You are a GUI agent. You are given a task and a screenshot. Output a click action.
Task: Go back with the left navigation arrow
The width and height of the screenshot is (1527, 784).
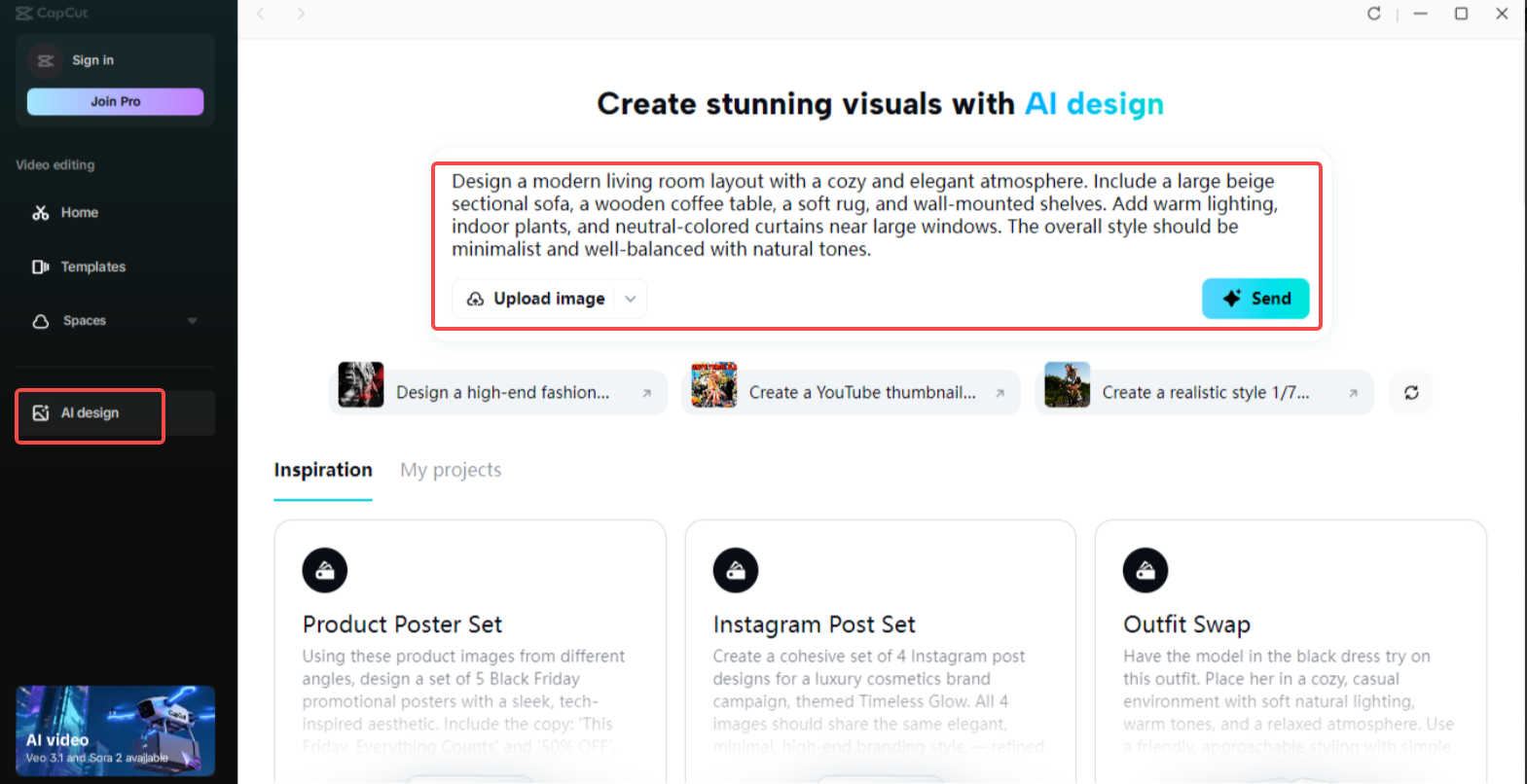[261, 14]
